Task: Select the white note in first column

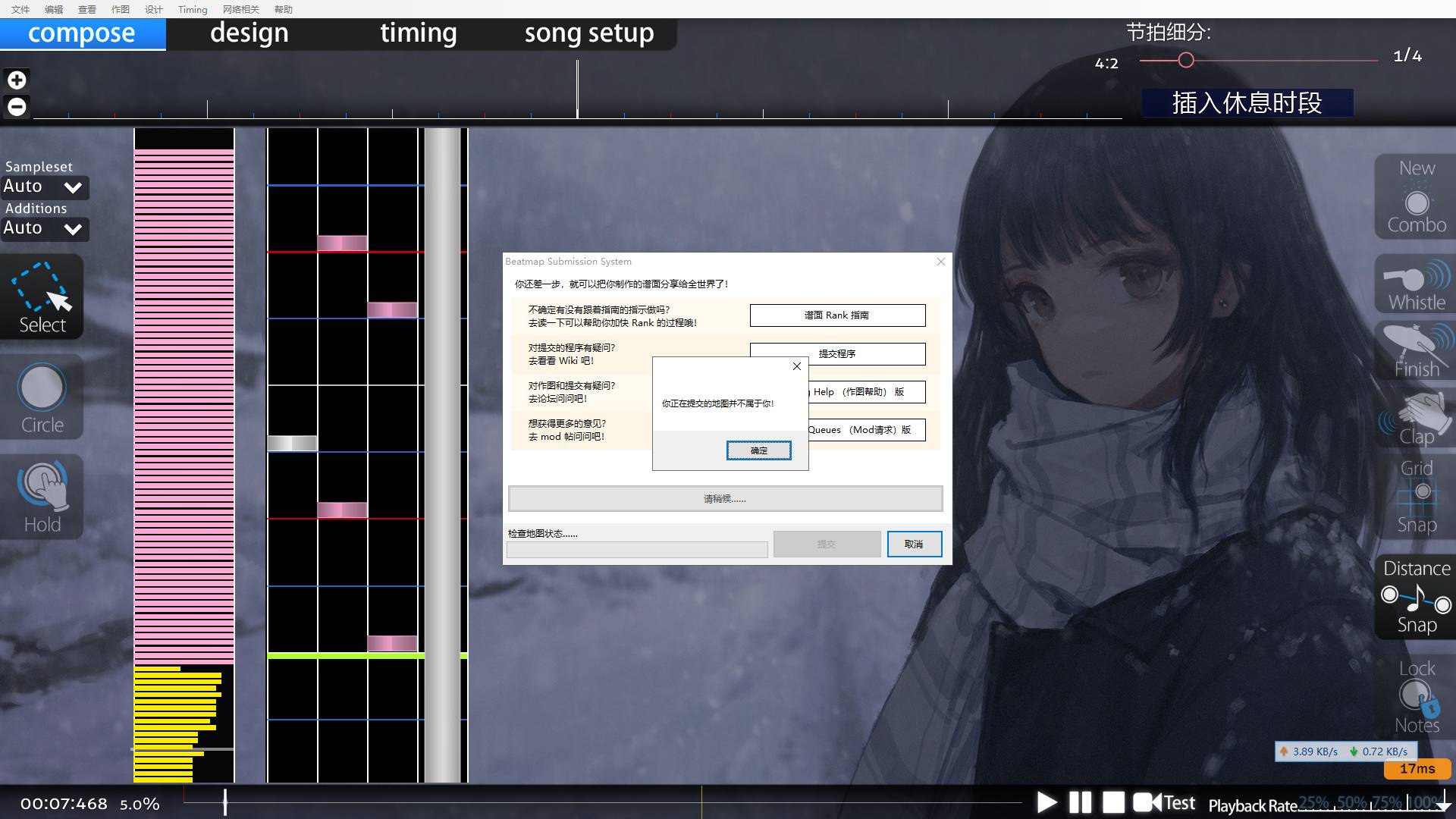Action: (292, 444)
